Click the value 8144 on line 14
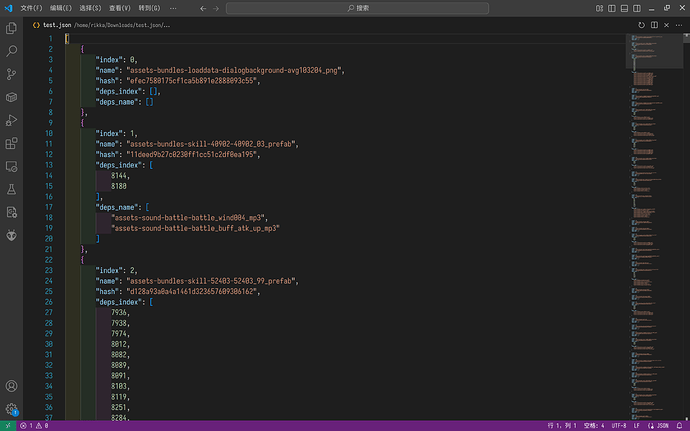This screenshot has width=690, height=431. 119,176
